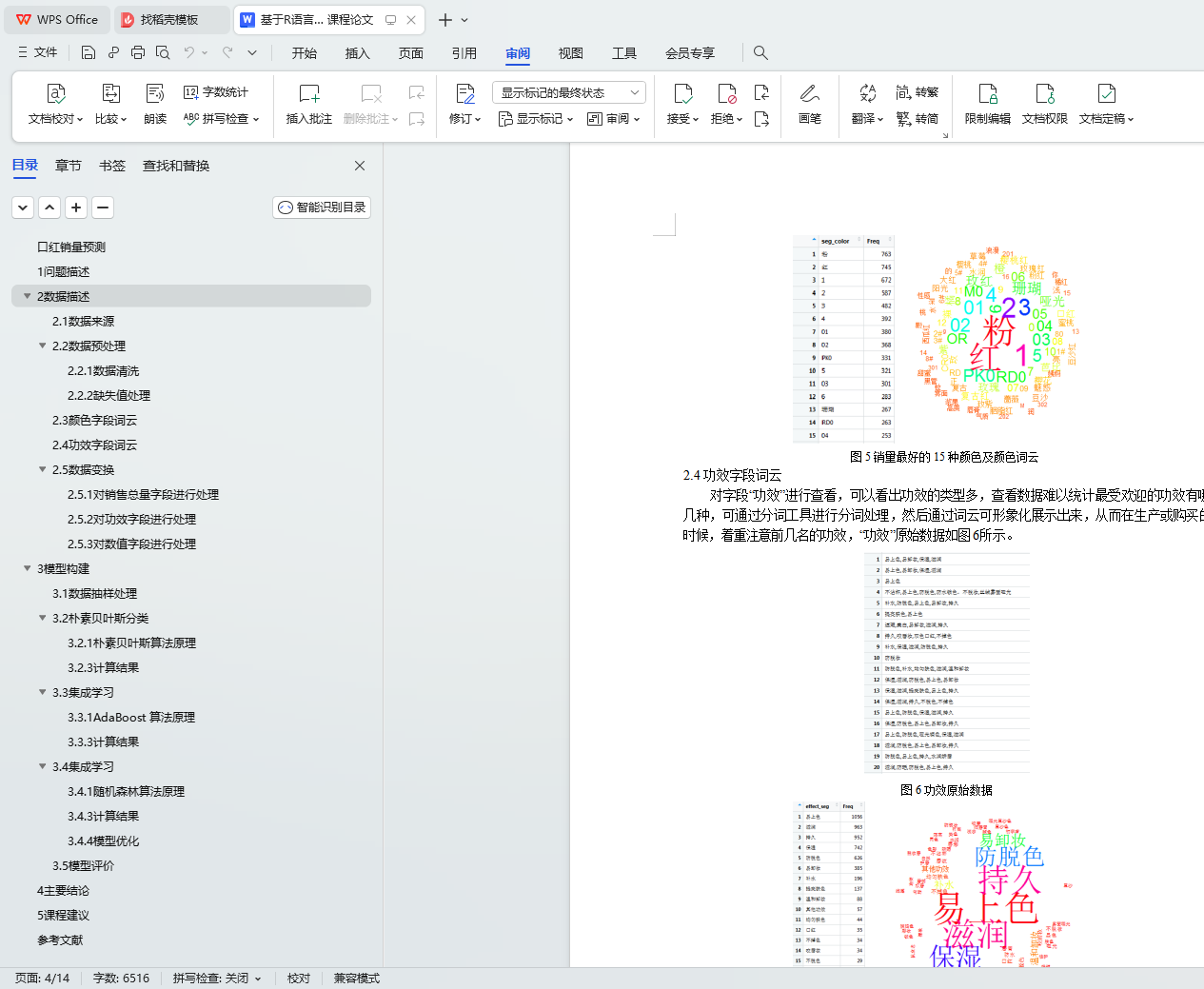Viewport: 1204px width, 989px height.
Task: Open 字数统计 word count
Action: pos(216,92)
